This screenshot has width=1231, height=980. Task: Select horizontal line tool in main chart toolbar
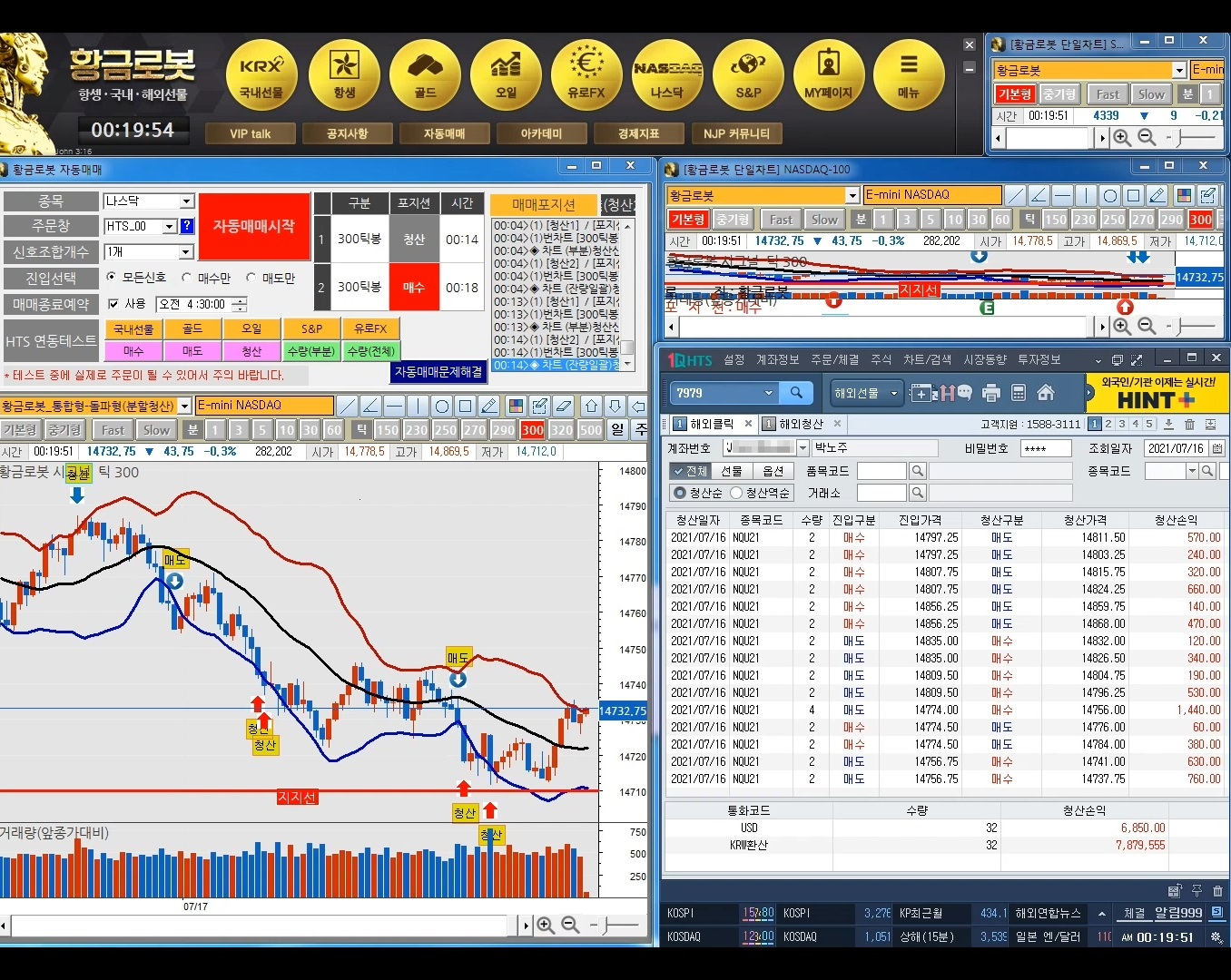pyautogui.click(x=394, y=406)
